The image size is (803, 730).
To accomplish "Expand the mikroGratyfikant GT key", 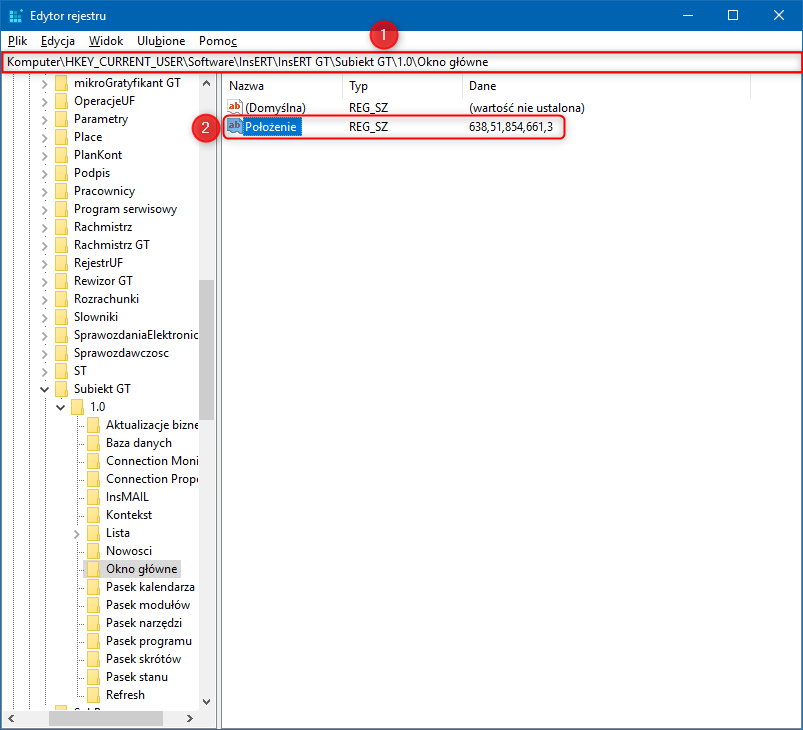I will 45,84.
